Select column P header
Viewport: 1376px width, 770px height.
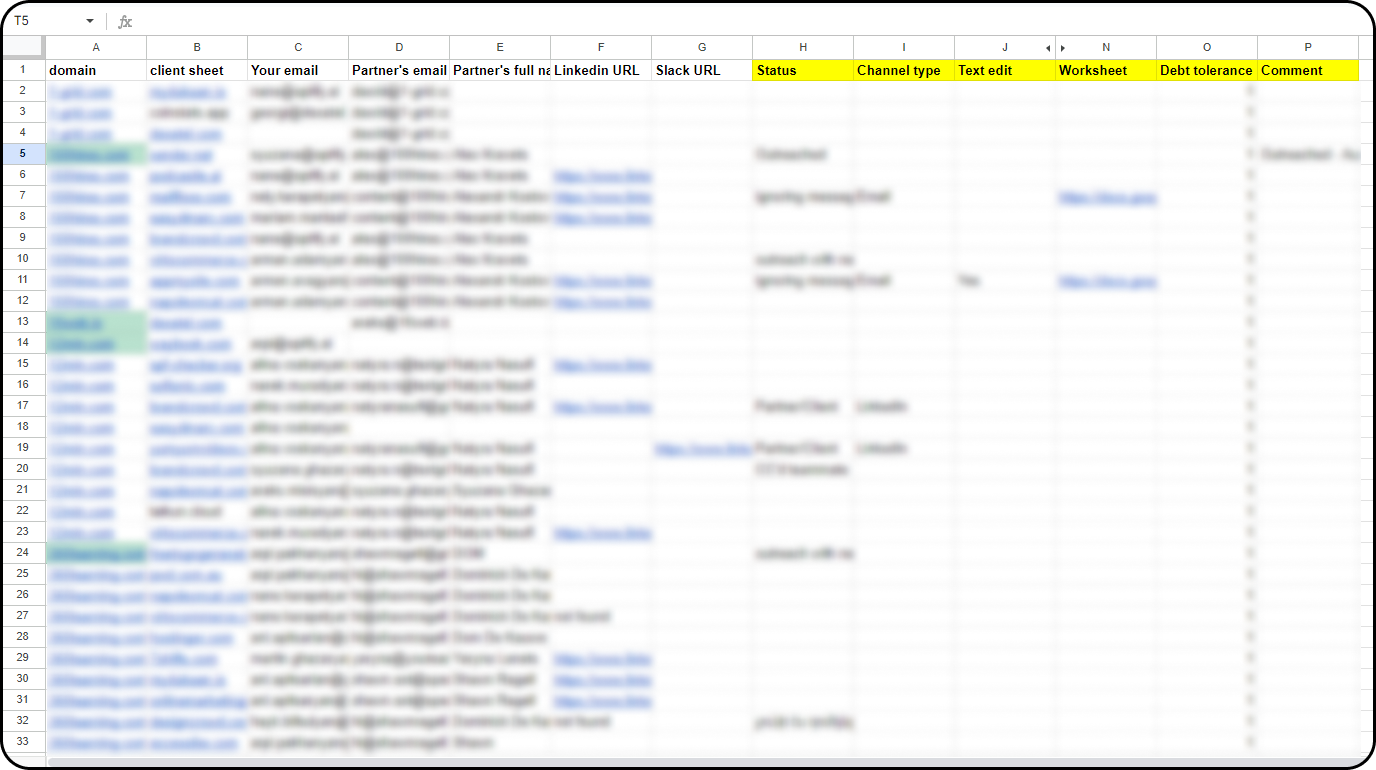click(x=1307, y=47)
